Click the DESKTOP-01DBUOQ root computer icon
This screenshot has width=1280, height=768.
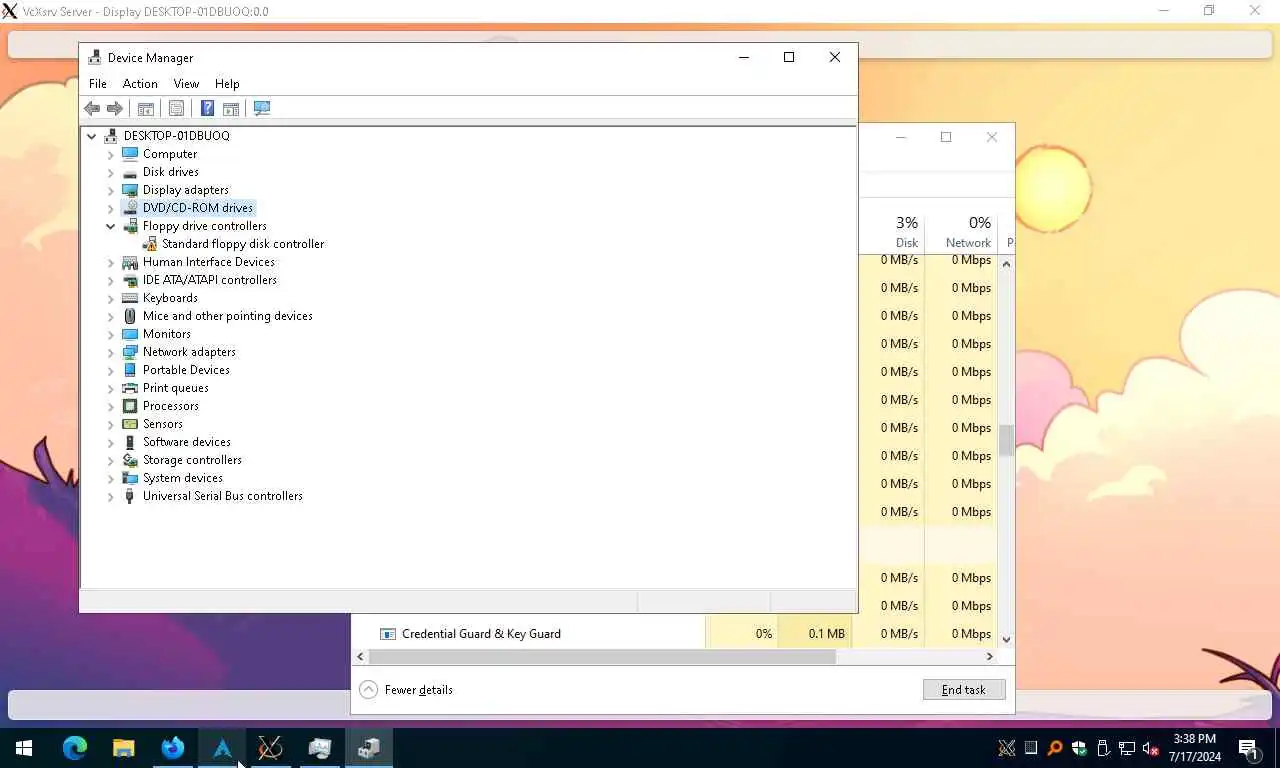(x=111, y=136)
